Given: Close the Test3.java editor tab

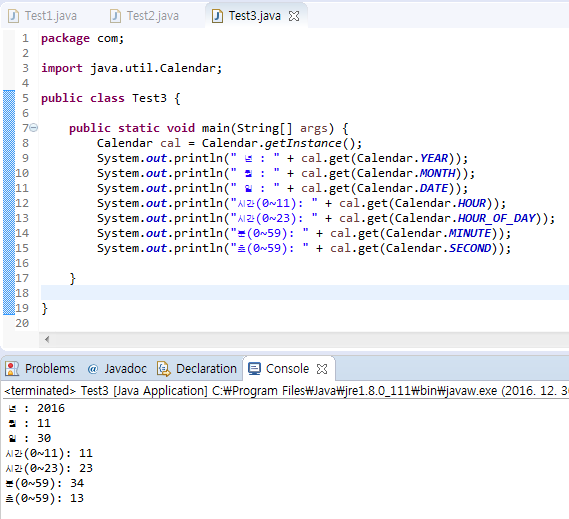Looking at the screenshot, I should (294, 16).
